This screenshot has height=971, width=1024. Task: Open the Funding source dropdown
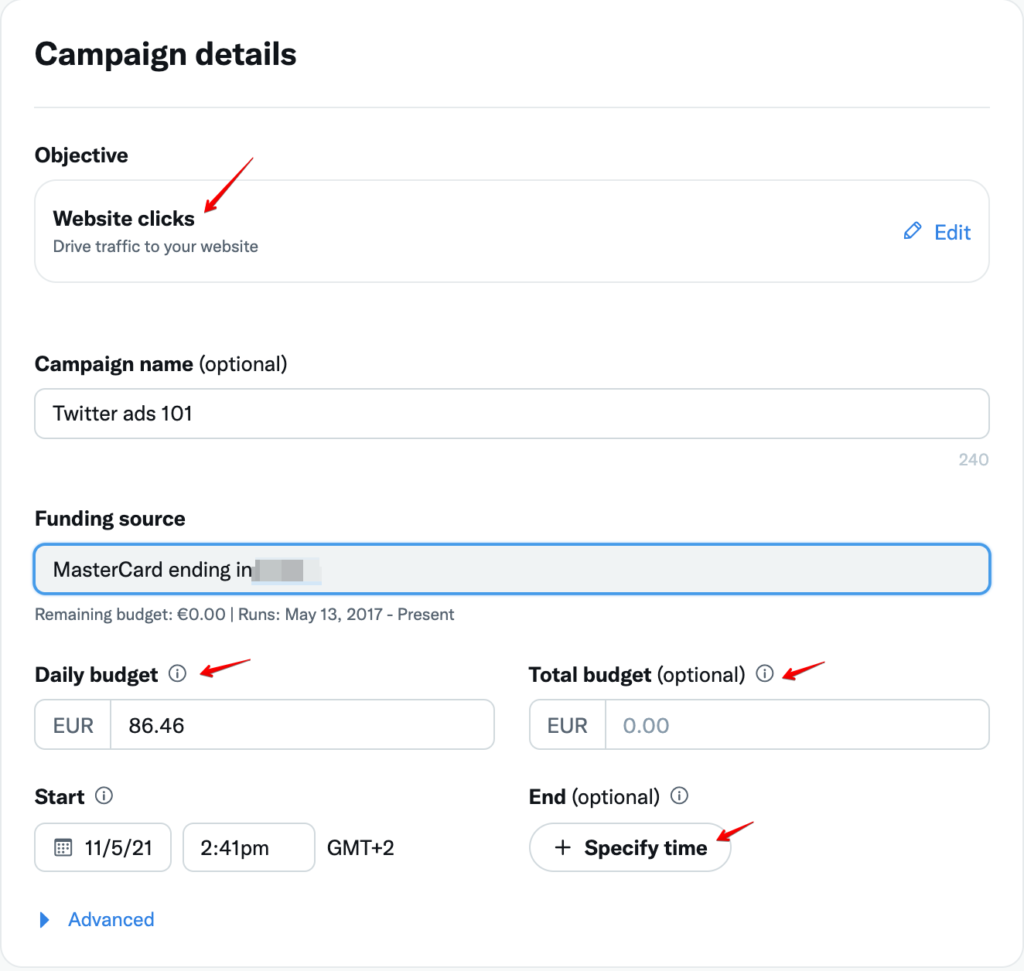[512, 570]
